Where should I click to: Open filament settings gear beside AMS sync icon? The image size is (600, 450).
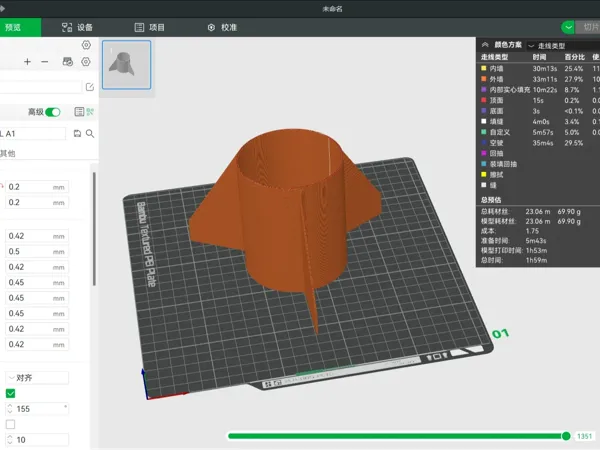click(x=86, y=62)
